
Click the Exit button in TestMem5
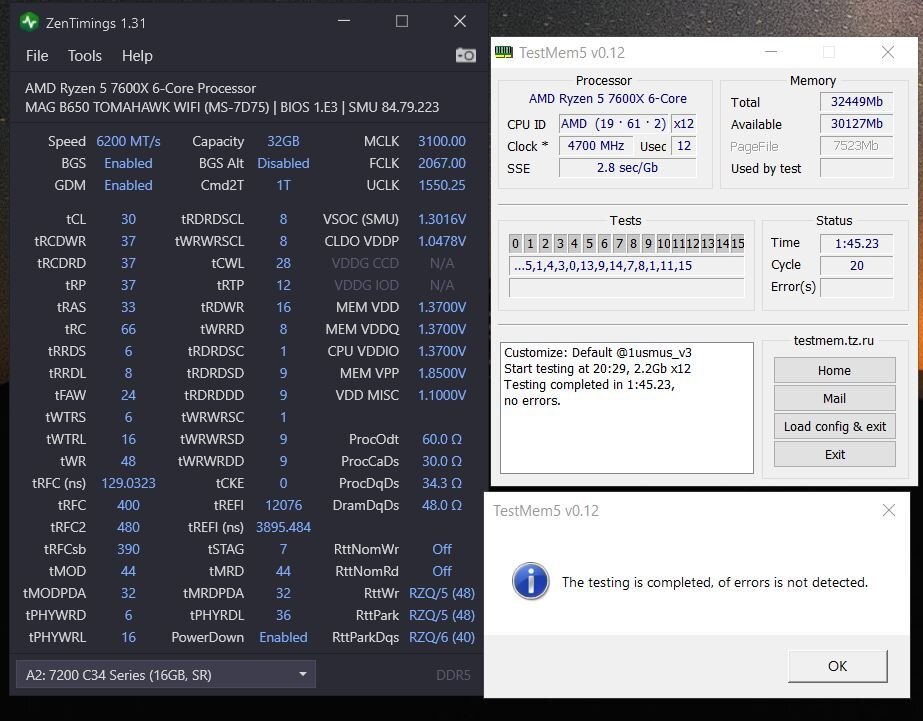(834, 454)
